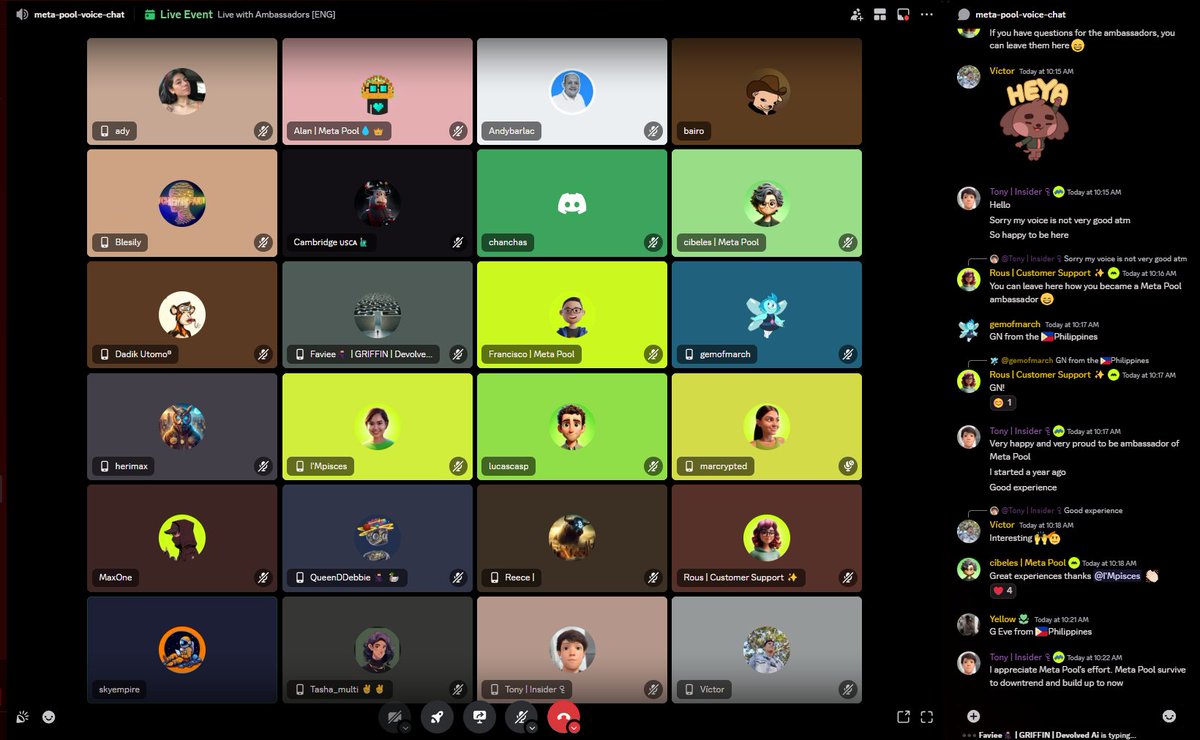Select bairo participant tile
The width and height of the screenshot is (1200, 740).
pos(766,90)
